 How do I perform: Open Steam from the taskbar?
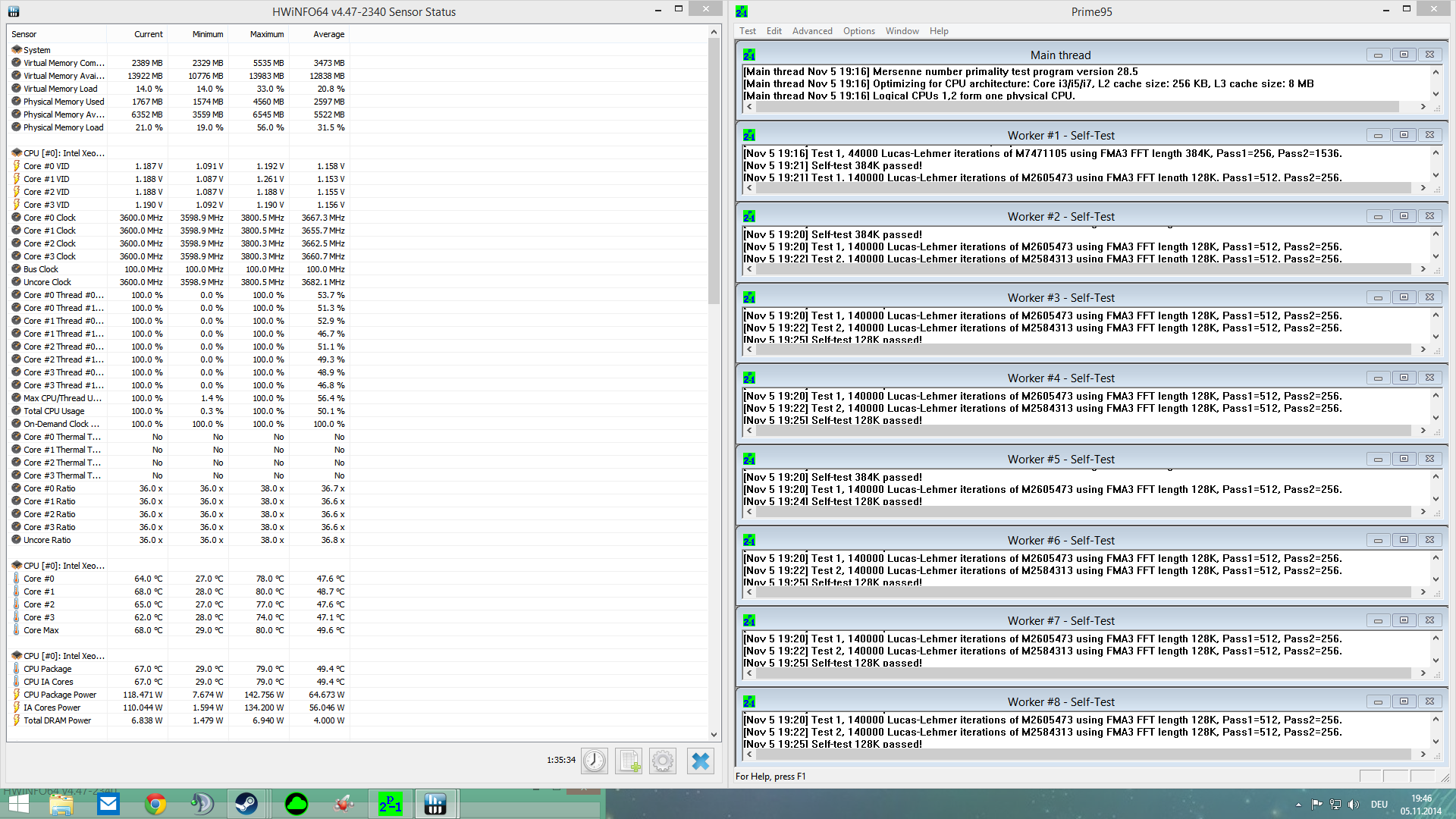pos(246,804)
